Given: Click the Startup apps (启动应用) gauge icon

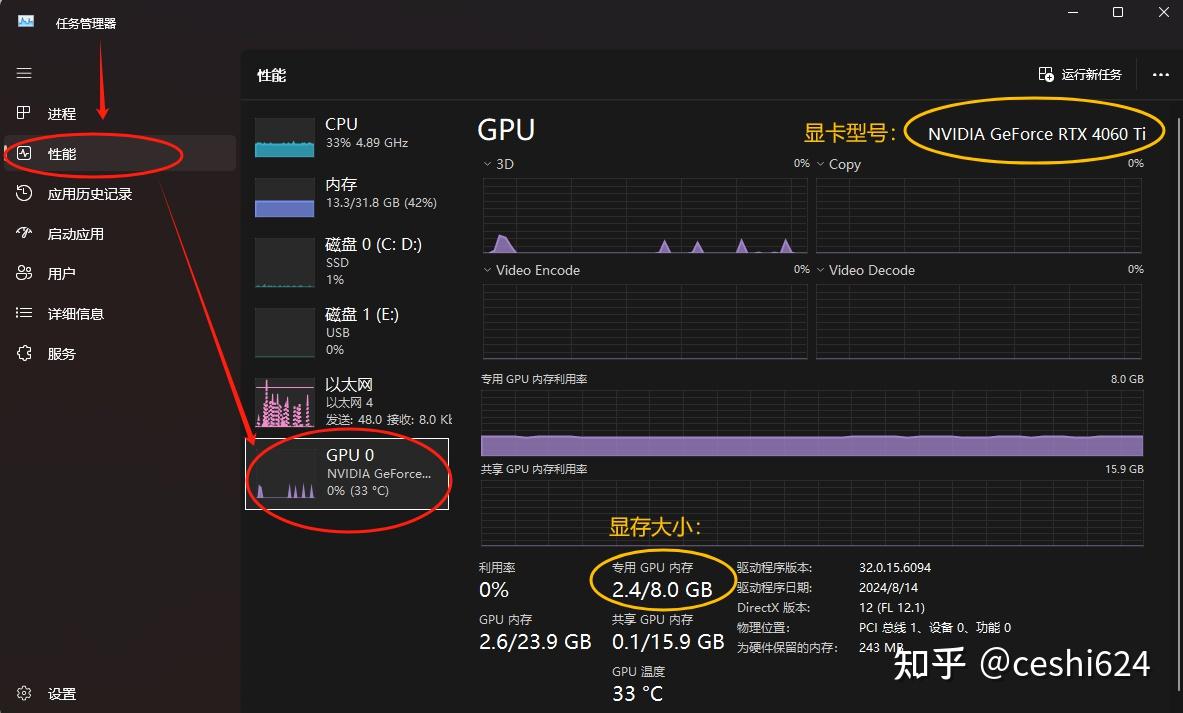Looking at the screenshot, I should pos(24,233).
